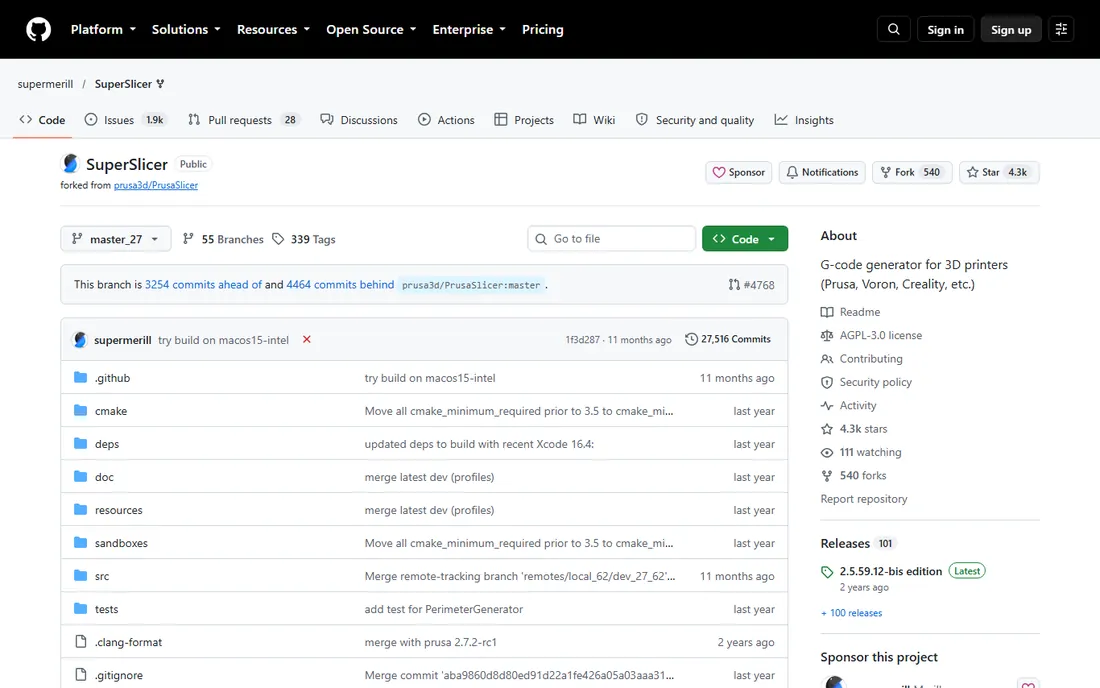View 55 Branches link
Screen dimensions: 1100x688
point(223,239)
